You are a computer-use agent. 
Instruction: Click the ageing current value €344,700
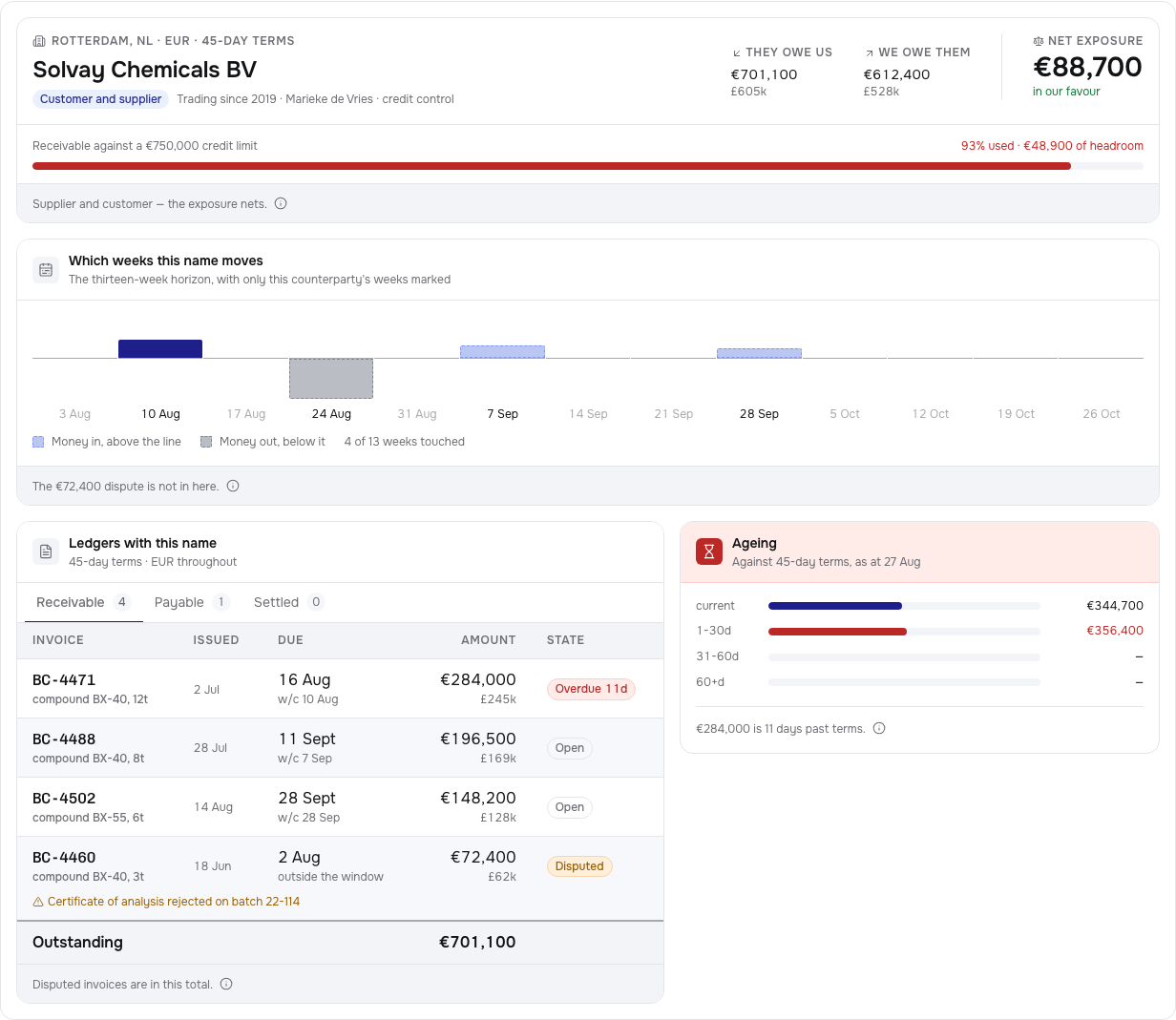click(x=1115, y=606)
